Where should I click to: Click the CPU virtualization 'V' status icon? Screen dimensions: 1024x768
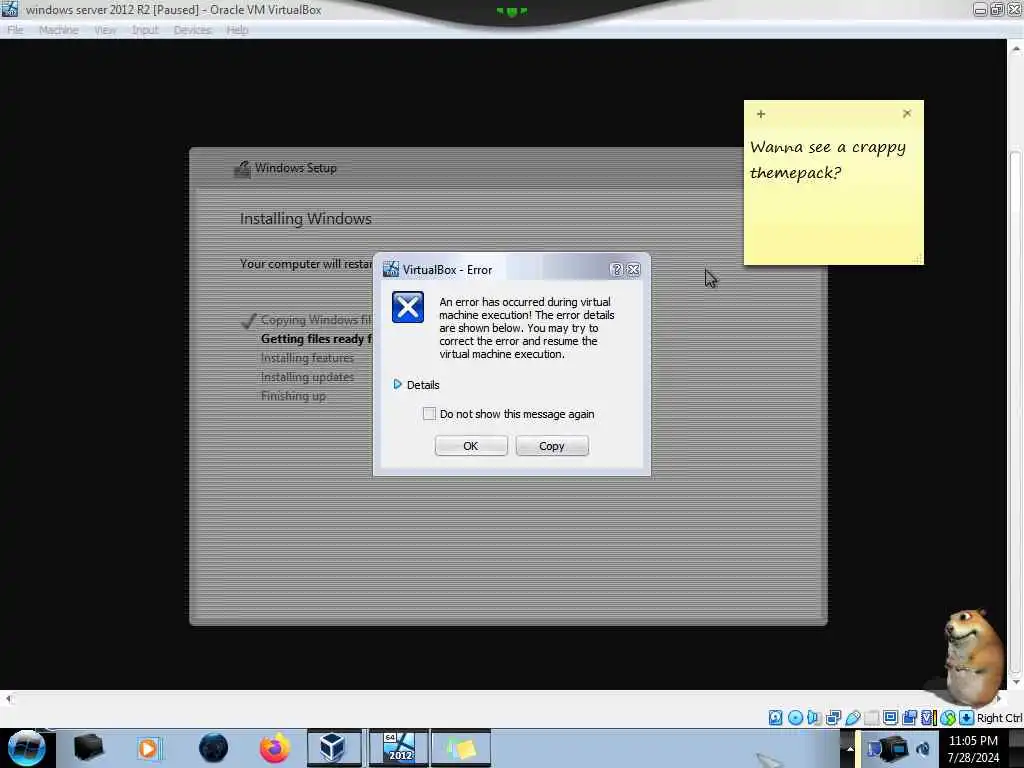[x=927, y=718]
